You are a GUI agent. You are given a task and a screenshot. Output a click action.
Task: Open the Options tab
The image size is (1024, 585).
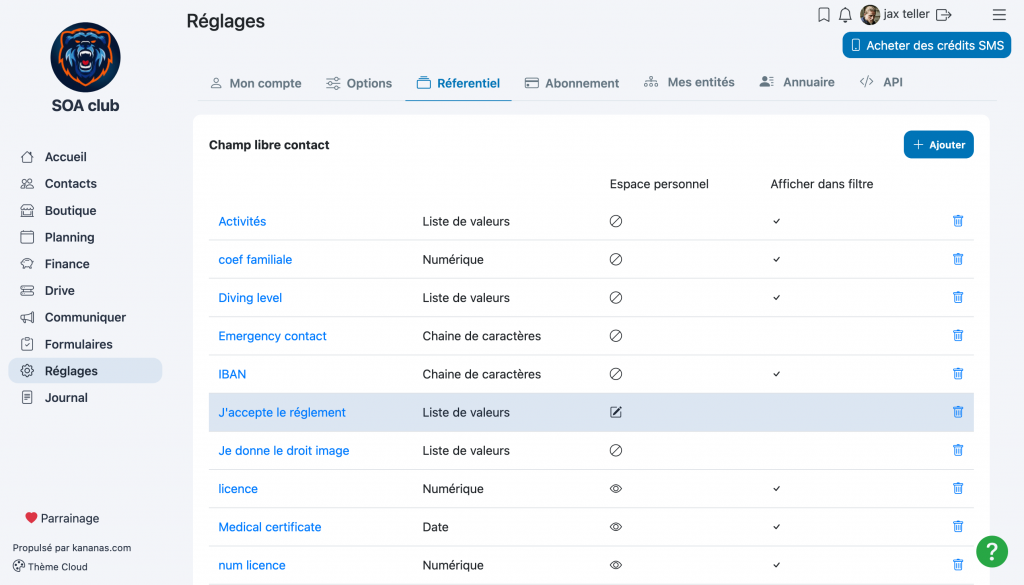(359, 83)
